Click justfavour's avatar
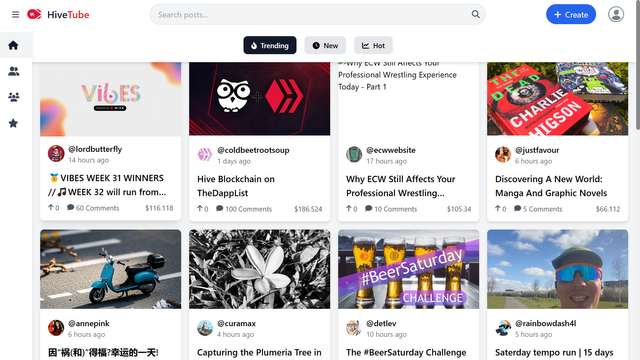The image size is (640, 360). click(503, 155)
